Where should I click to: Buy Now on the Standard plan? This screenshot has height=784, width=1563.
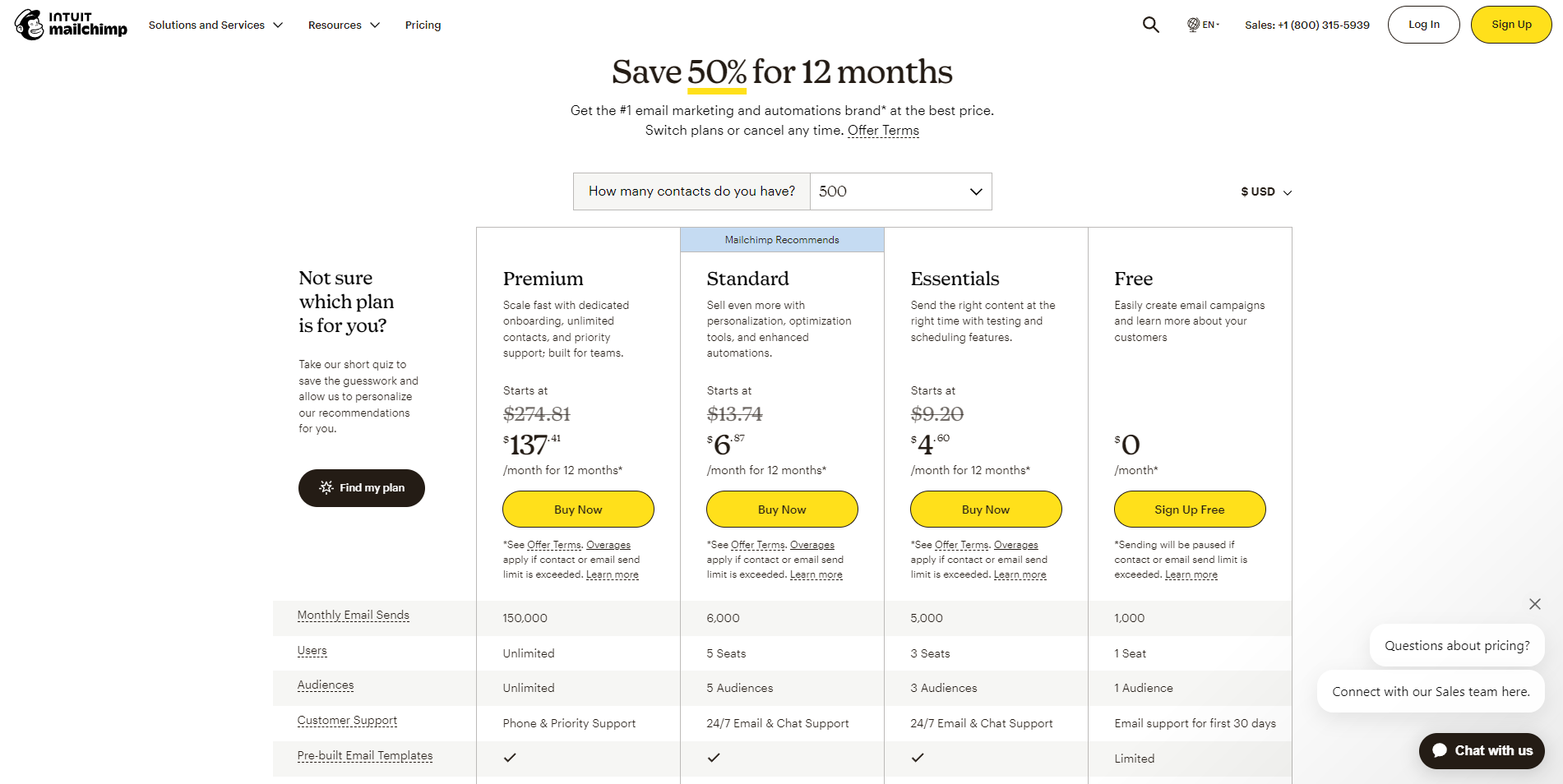[781, 509]
